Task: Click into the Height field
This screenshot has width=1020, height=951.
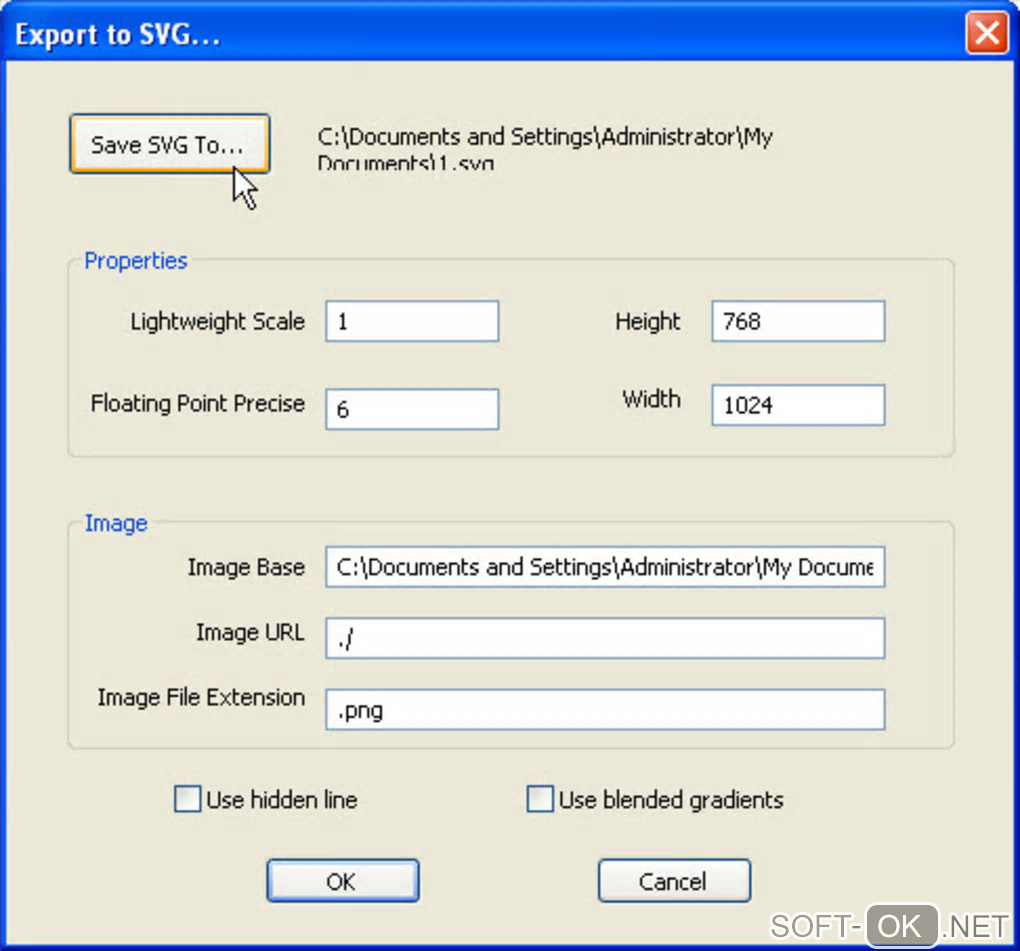Action: [797, 322]
